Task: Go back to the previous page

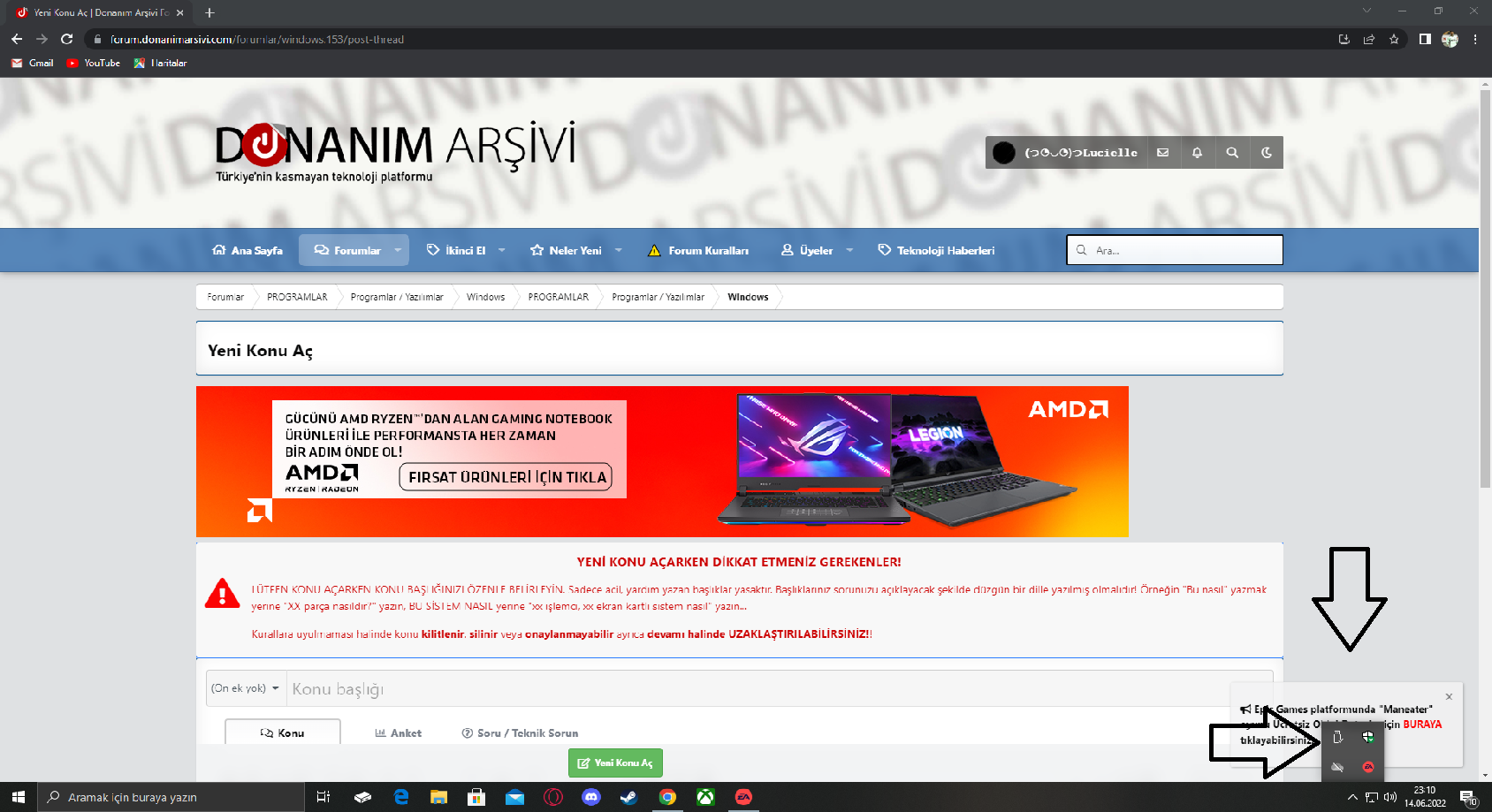Action: 17,39
